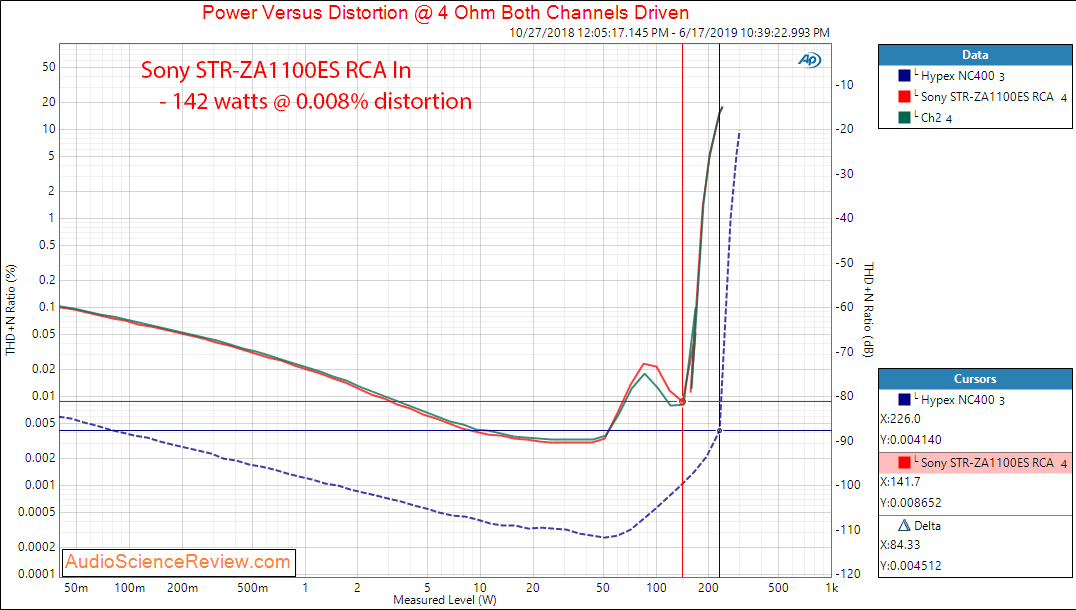
Task: Click the Audio Precision AP logo
Action: [x=809, y=60]
